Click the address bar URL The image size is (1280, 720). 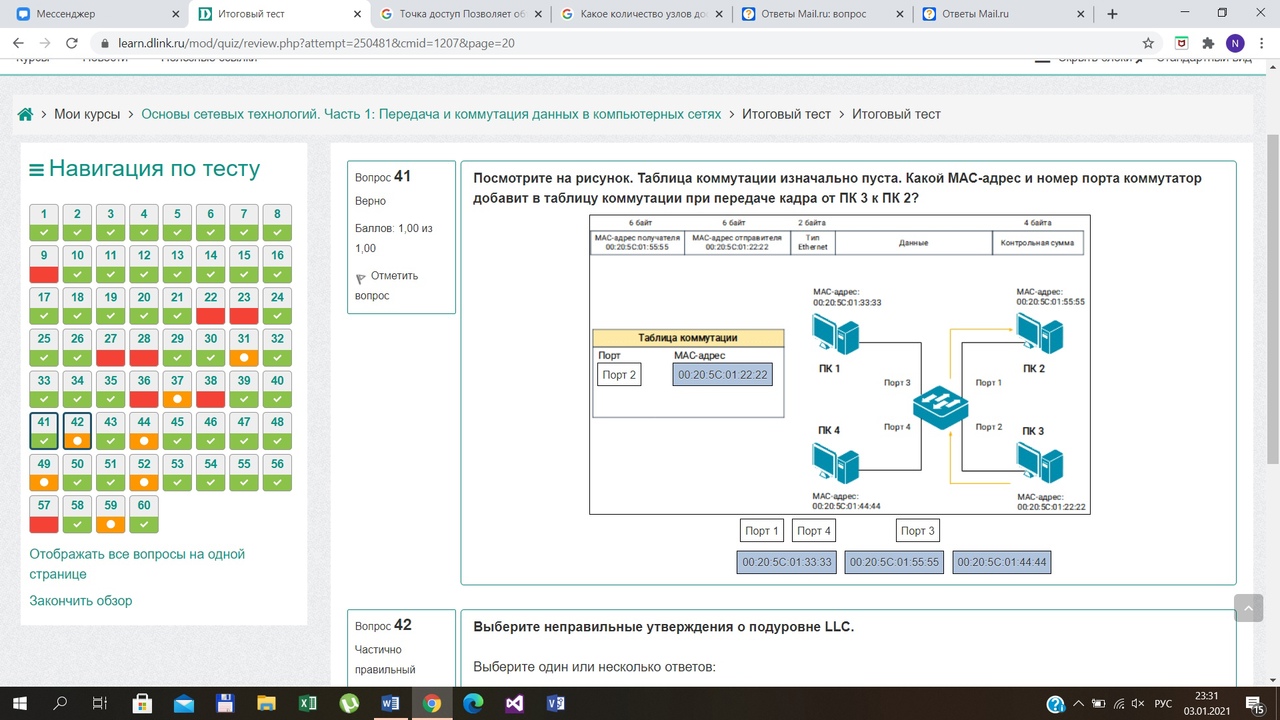pyautogui.click(x=318, y=44)
